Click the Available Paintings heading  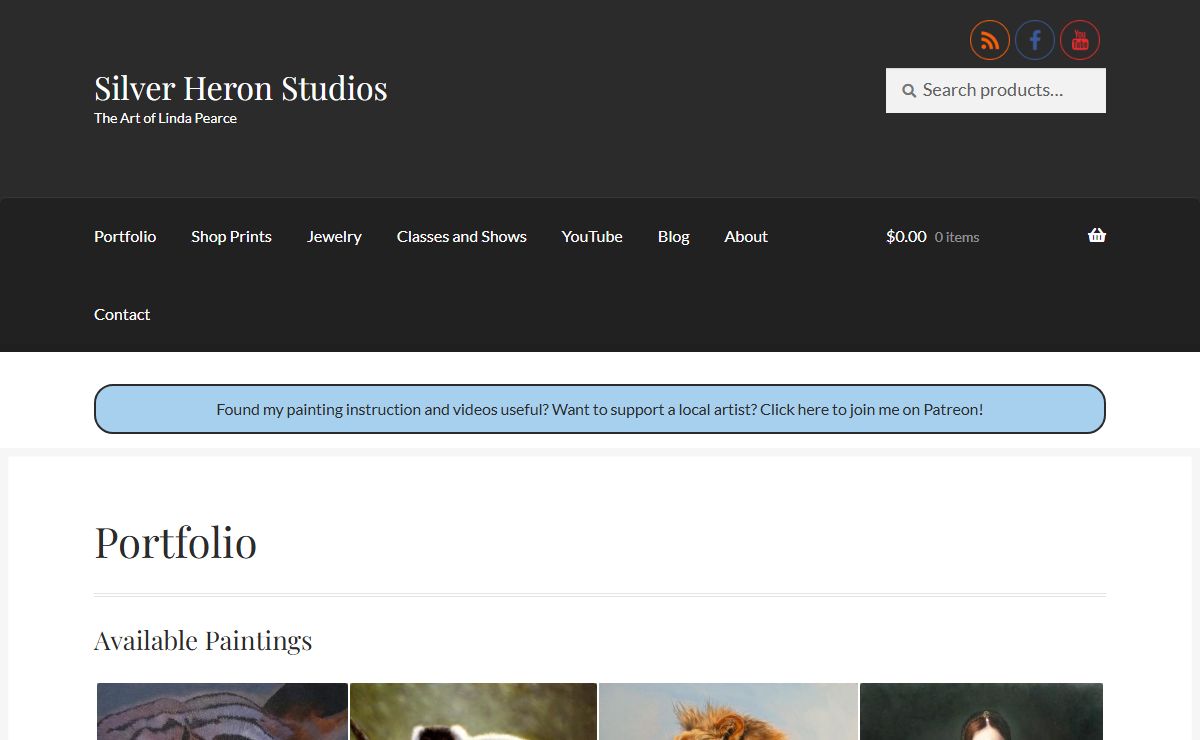coord(203,640)
